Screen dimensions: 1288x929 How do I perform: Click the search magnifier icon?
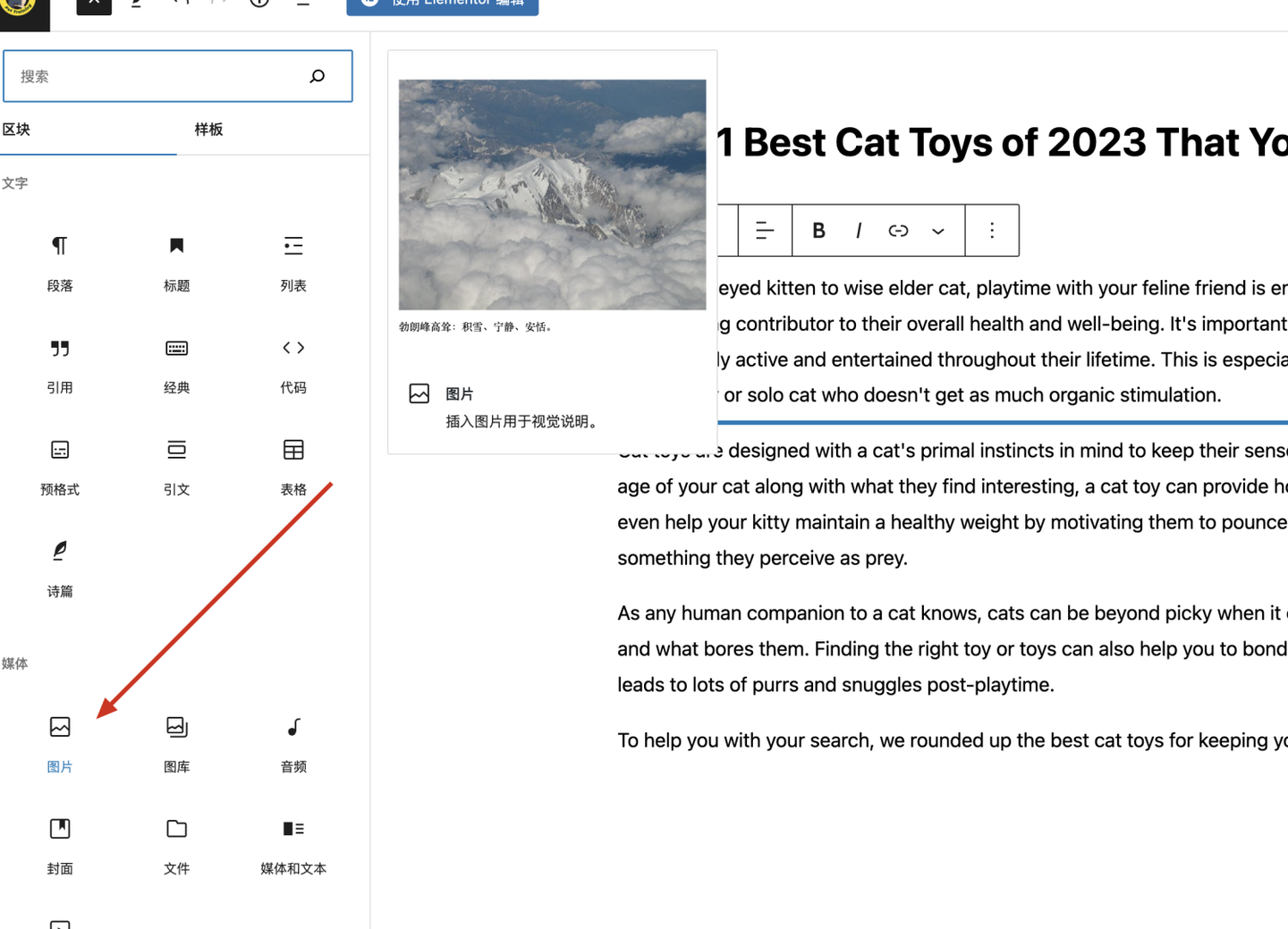[318, 76]
